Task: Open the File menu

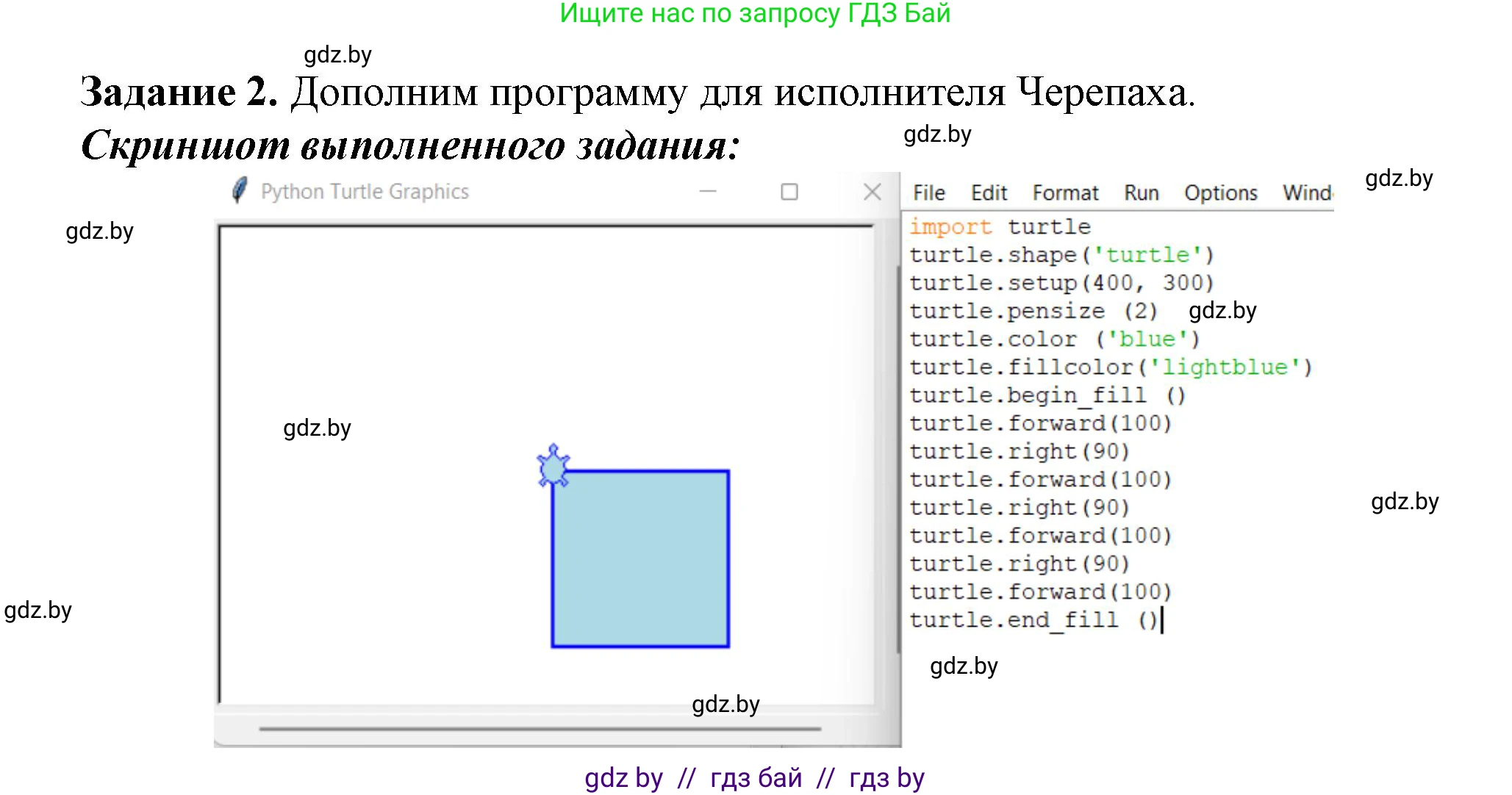Action: (928, 193)
